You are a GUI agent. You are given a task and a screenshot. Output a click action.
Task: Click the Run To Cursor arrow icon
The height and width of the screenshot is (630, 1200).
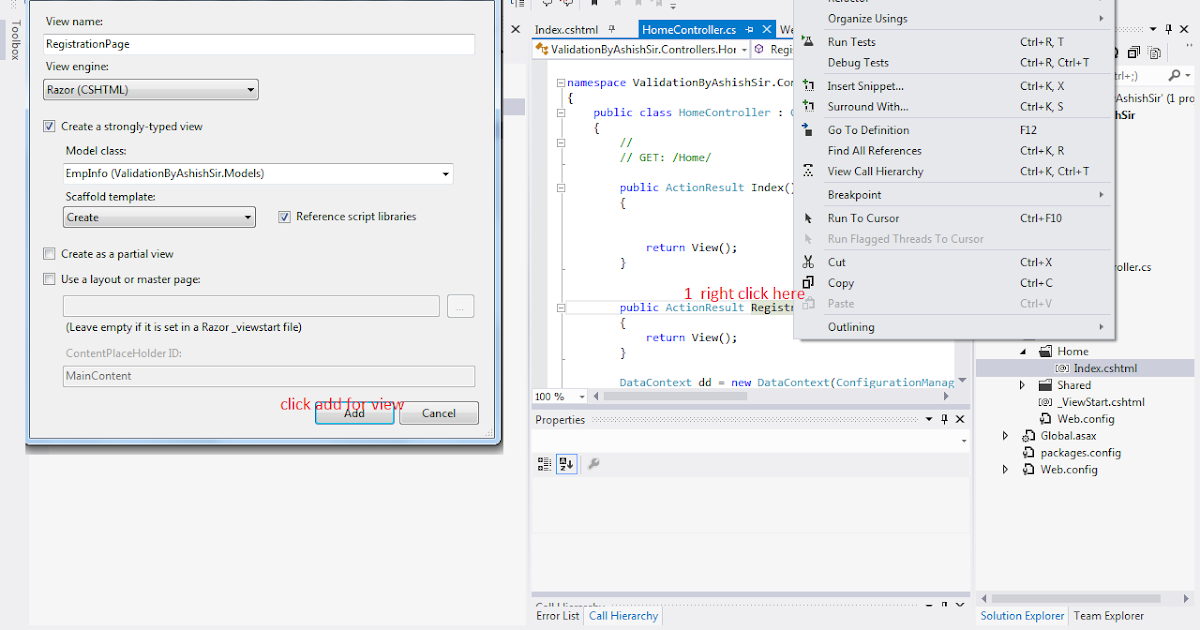click(x=809, y=218)
